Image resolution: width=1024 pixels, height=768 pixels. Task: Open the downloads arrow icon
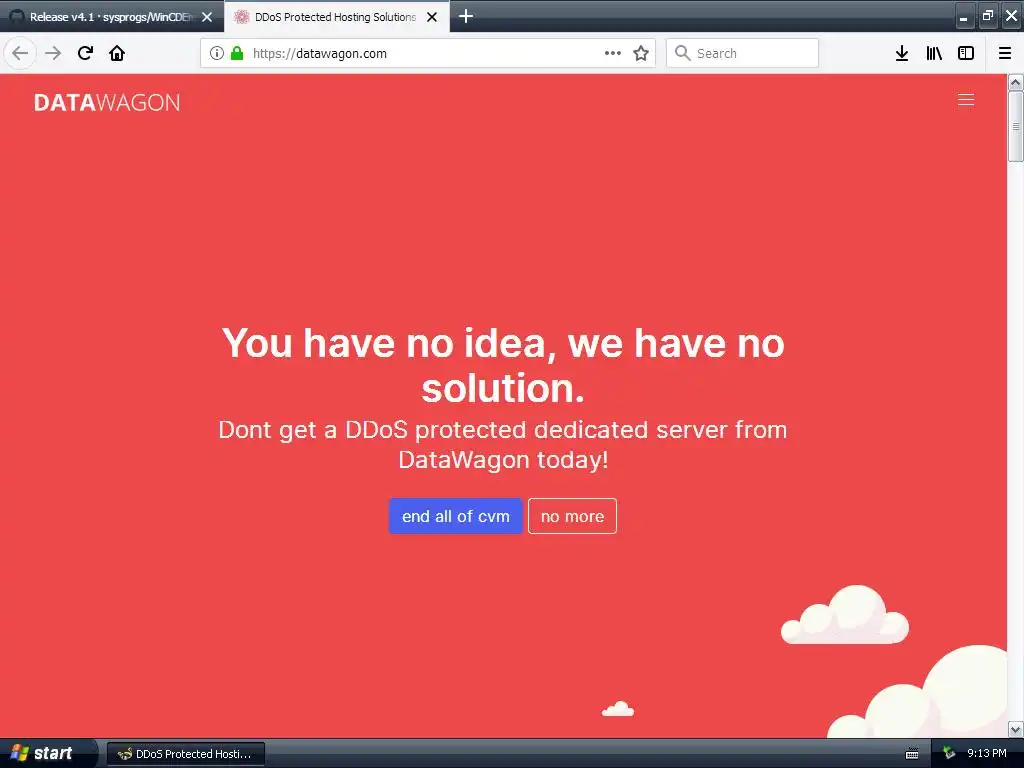pyautogui.click(x=902, y=53)
